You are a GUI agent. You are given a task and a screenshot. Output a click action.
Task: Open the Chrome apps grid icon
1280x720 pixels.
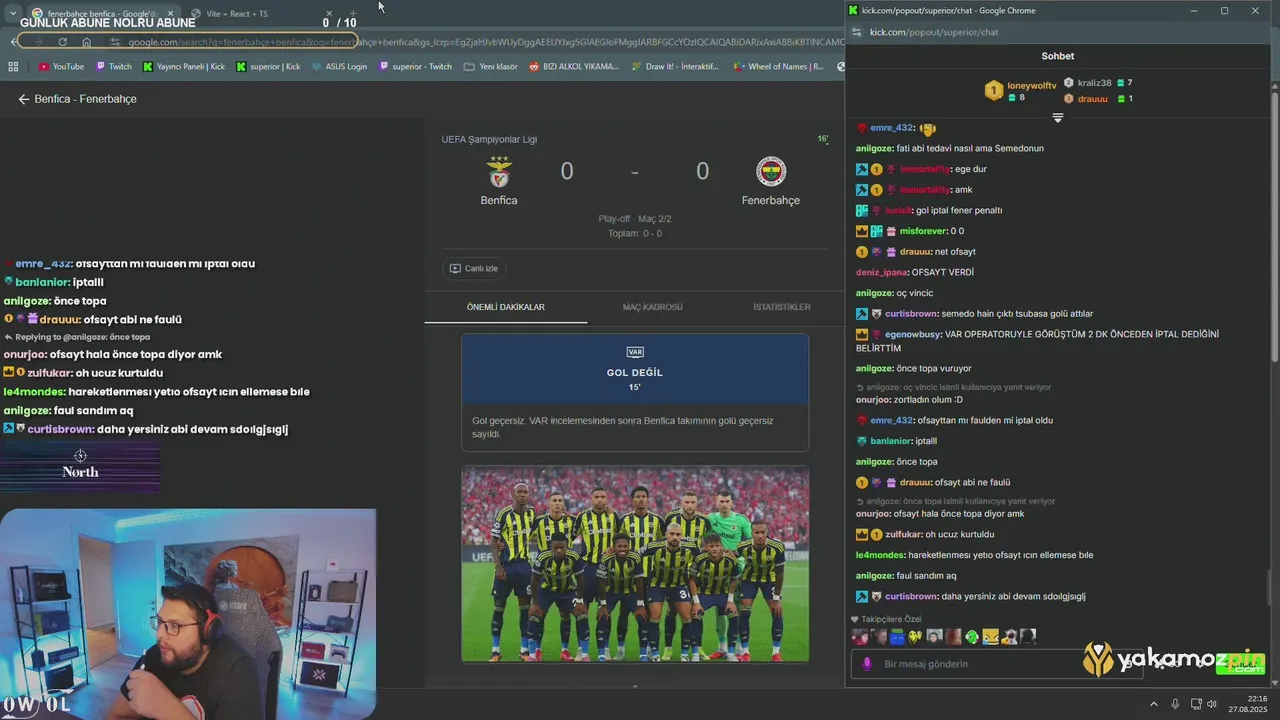[x=13, y=67]
